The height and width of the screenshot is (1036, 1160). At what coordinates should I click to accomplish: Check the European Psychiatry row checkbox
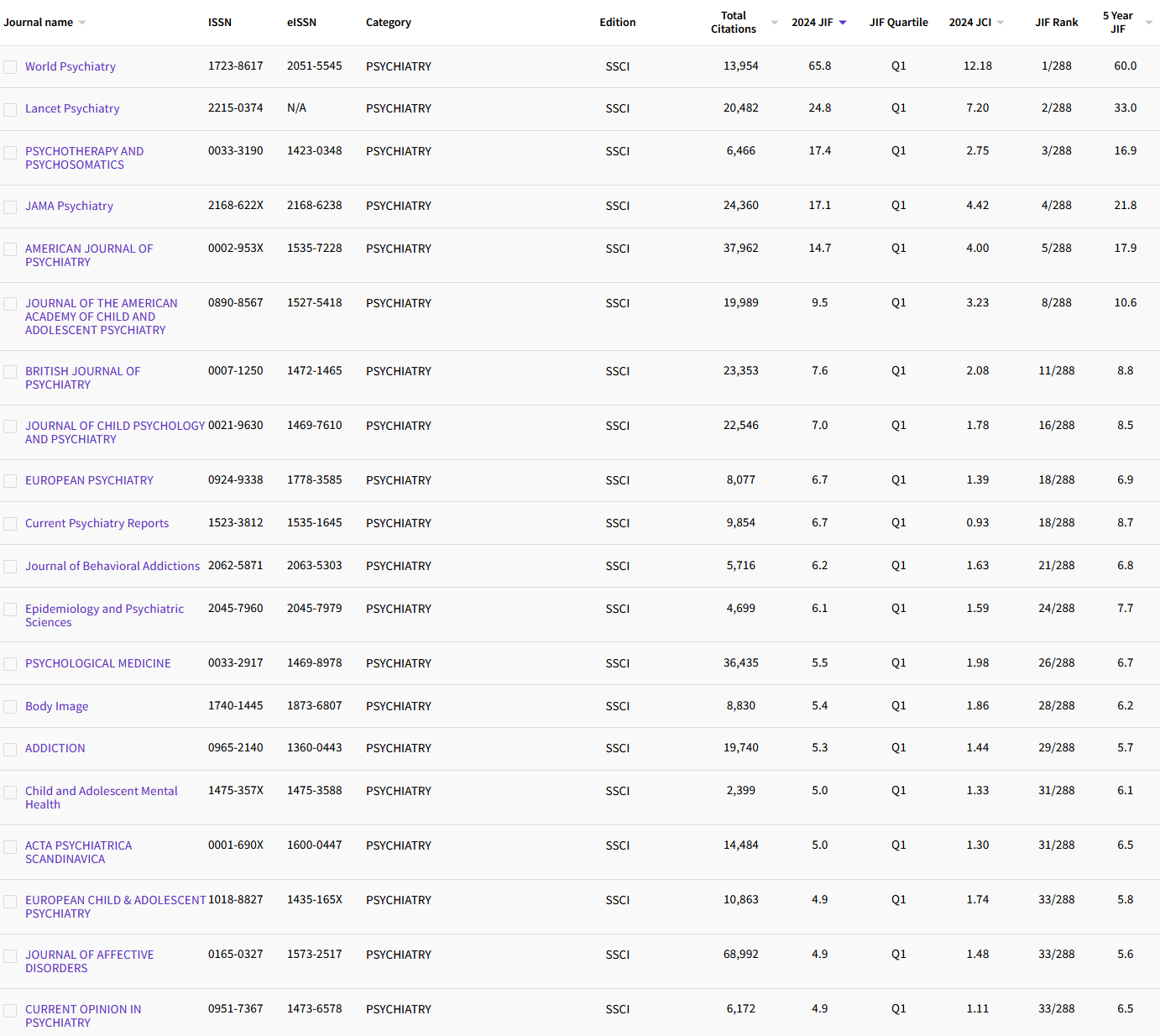click(10, 481)
